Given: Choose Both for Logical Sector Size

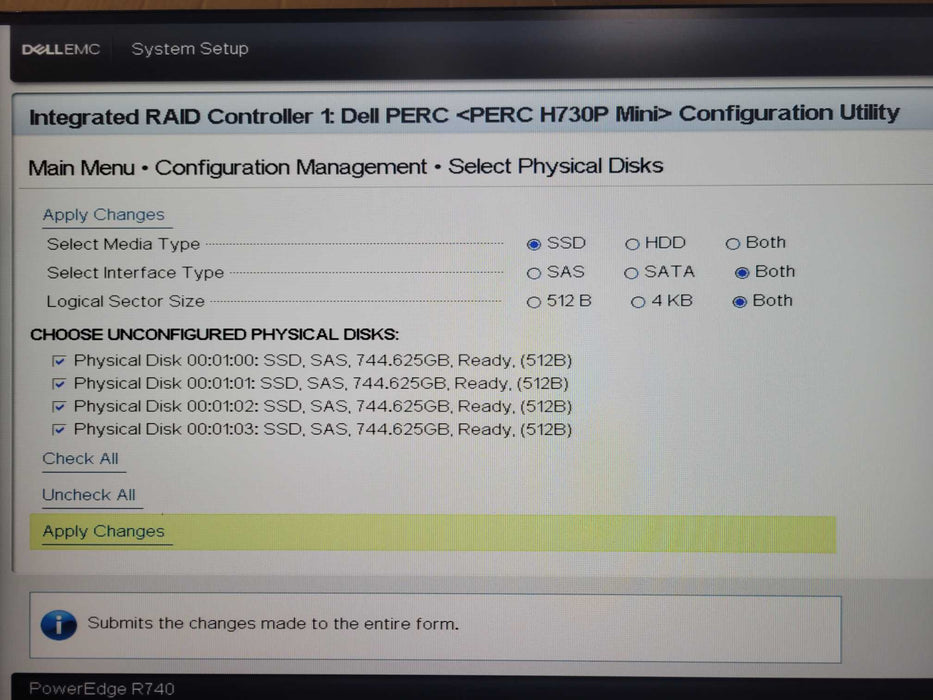Looking at the screenshot, I should [739, 302].
